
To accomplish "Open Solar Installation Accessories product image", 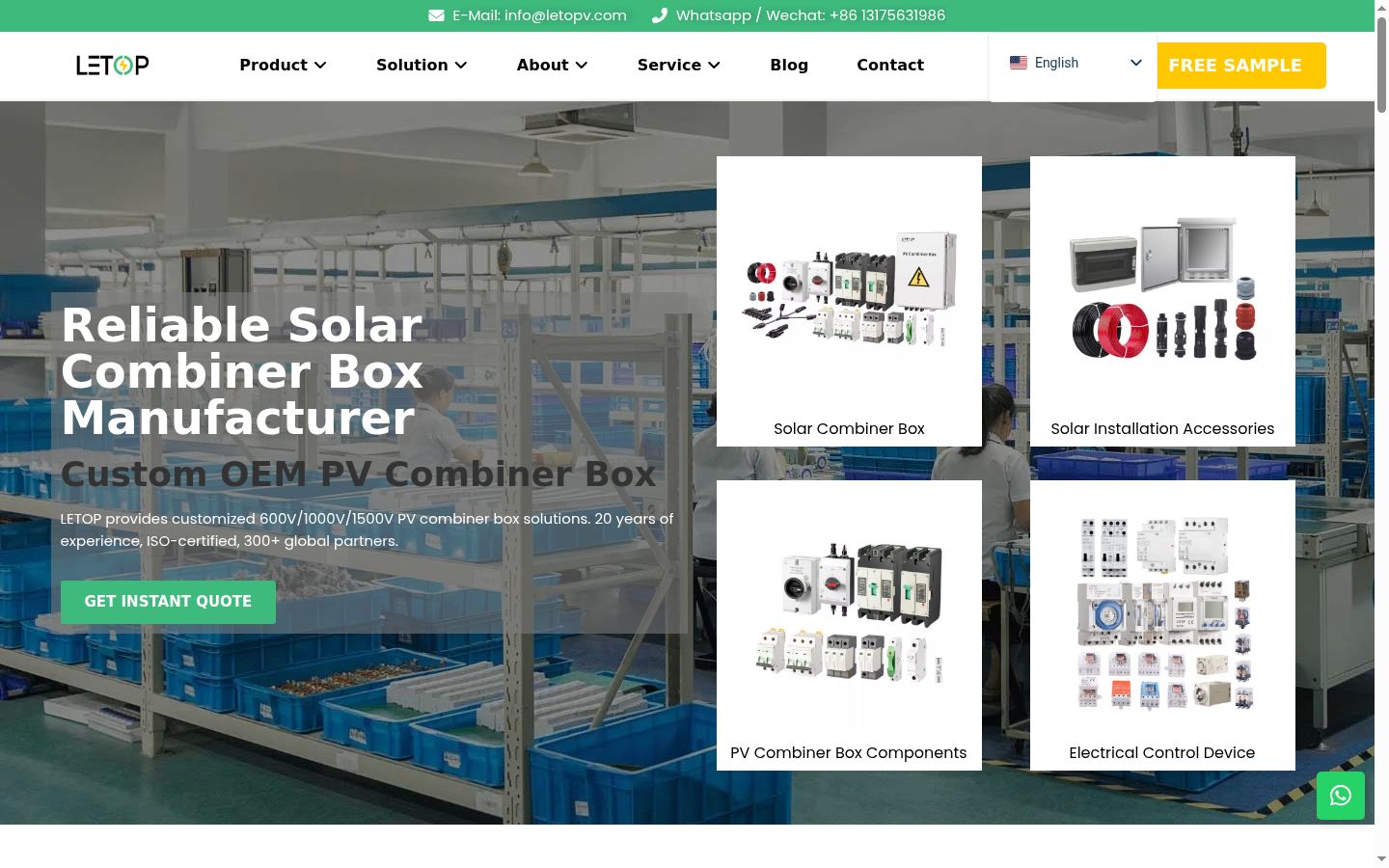I will [x=1162, y=286].
